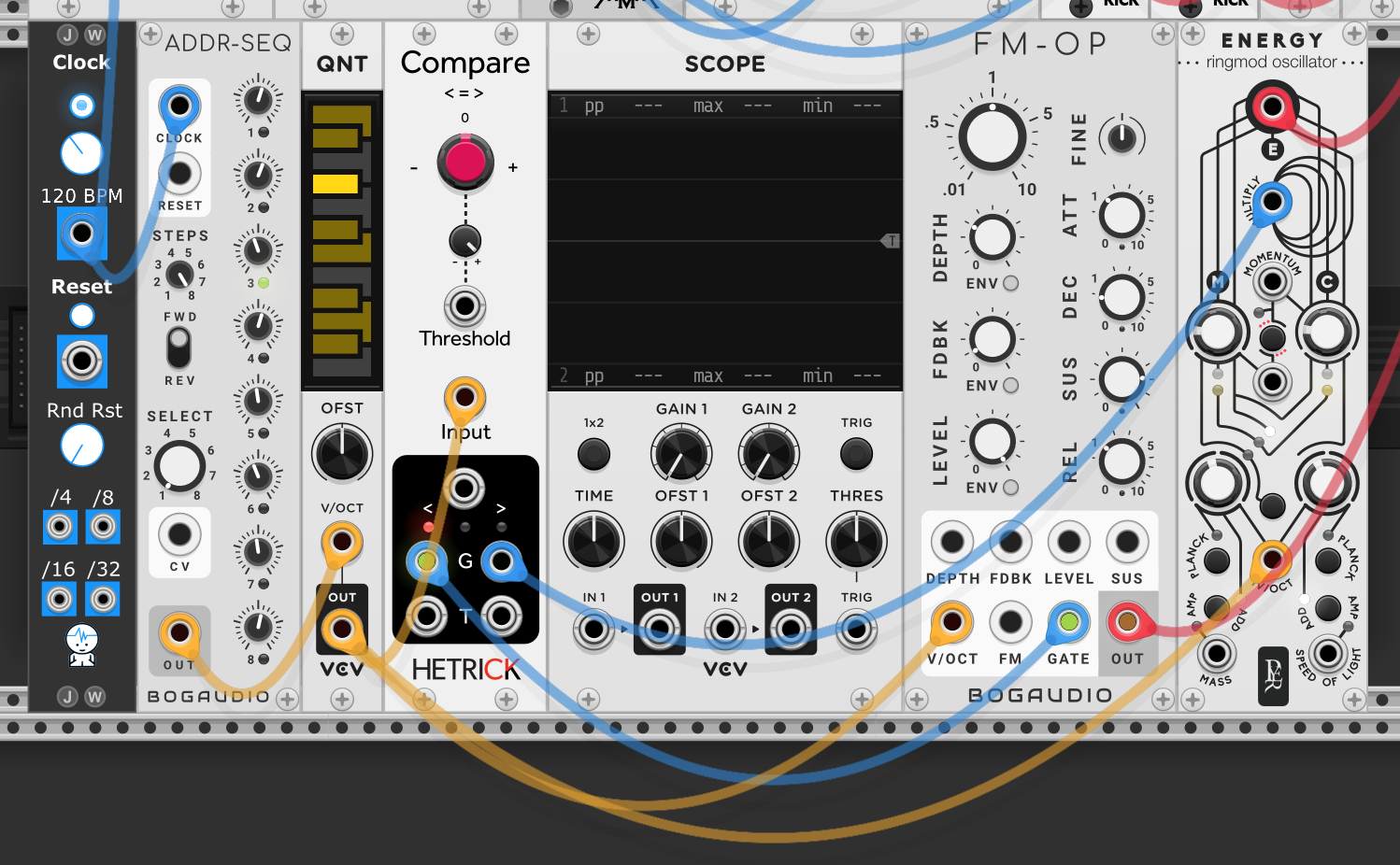
Task: Click the FM-OP DEPTH CV jack
Action: coord(951,542)
